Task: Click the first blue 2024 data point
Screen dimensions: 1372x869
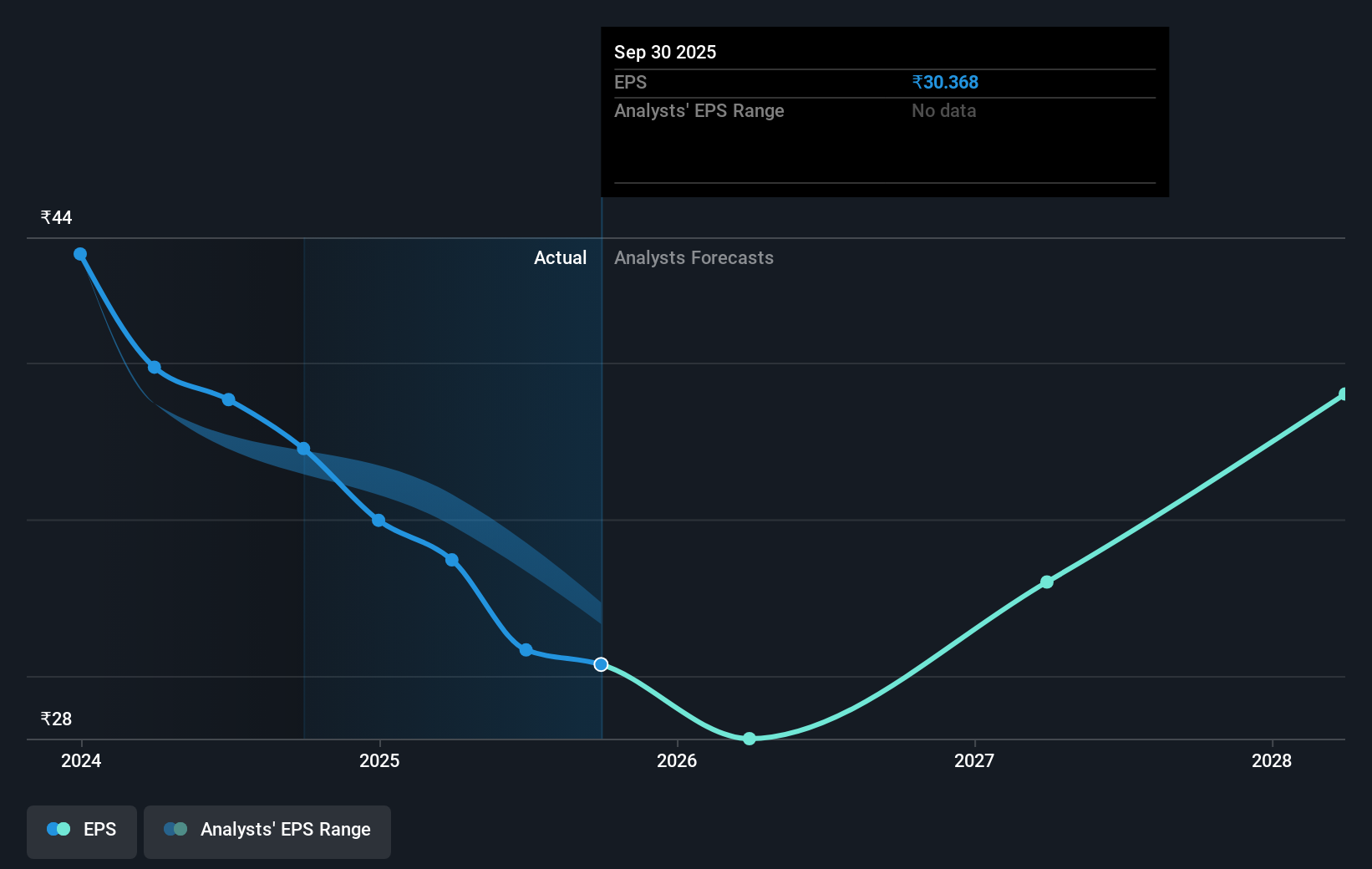Action: [80, 253]
